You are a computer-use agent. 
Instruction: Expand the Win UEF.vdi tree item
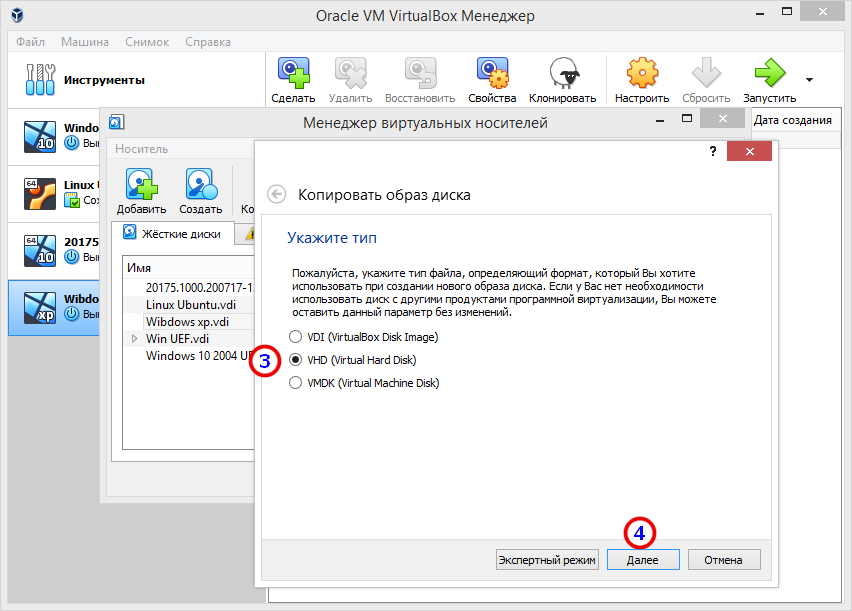point(135,339)
